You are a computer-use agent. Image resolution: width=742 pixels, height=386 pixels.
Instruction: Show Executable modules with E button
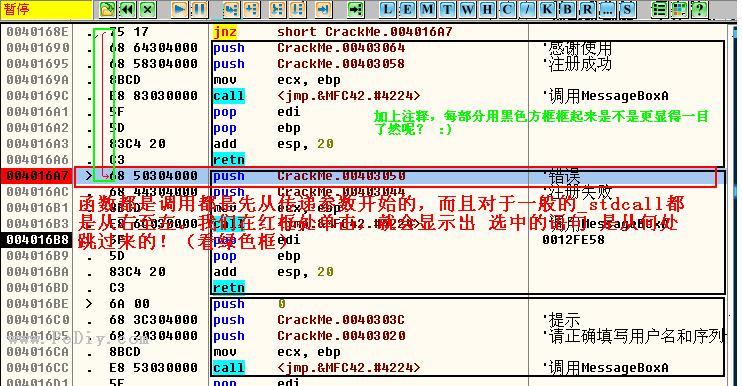[x=407, y=9]
